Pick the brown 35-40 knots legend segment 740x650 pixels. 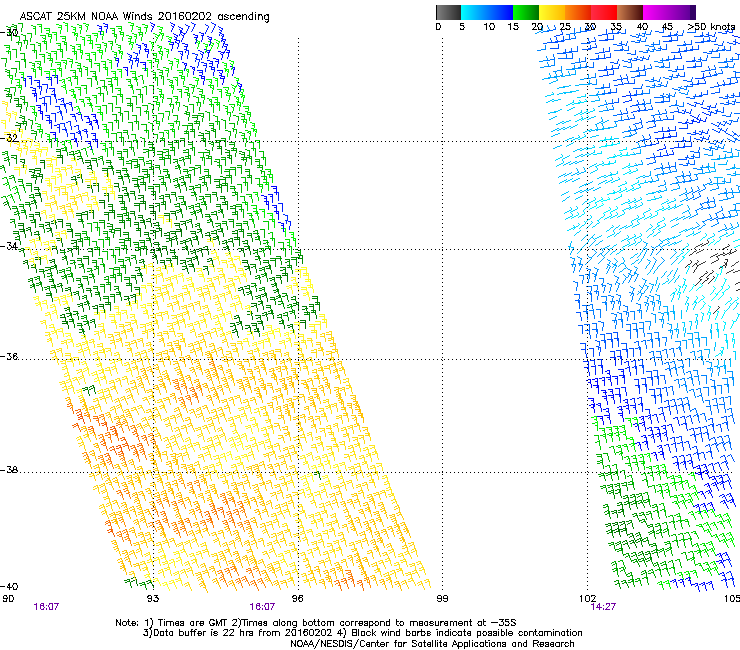point(630,12)
